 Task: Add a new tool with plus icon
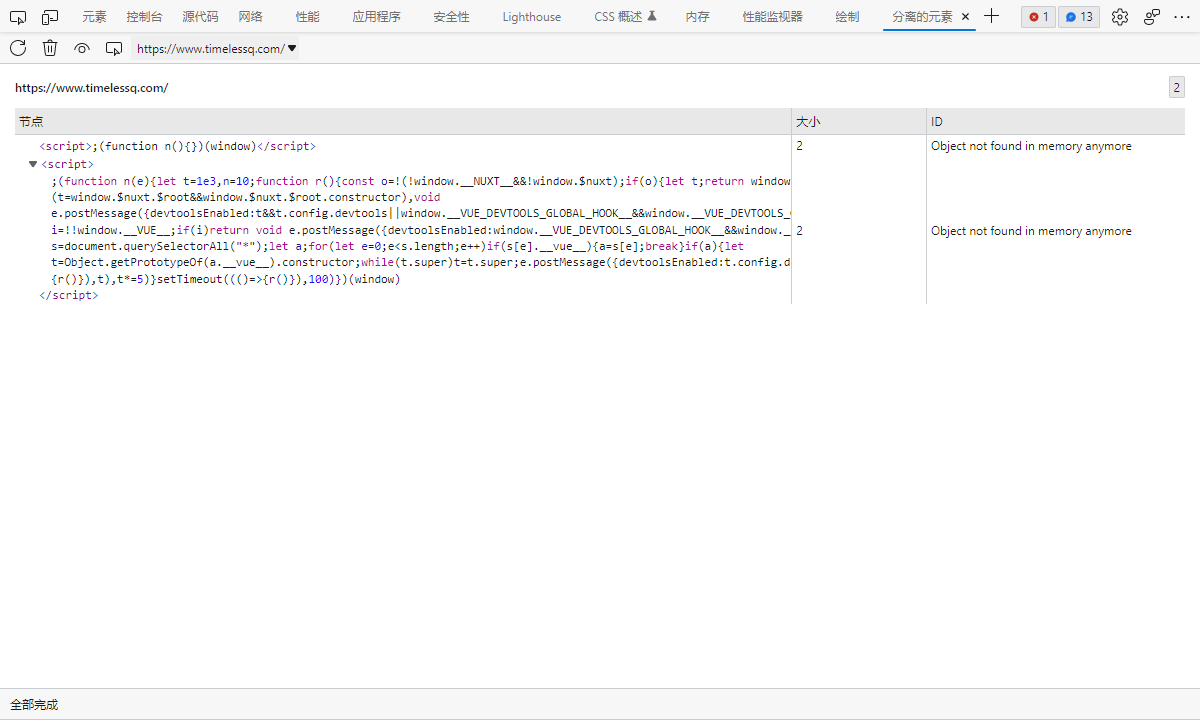[x=991, y=16]
